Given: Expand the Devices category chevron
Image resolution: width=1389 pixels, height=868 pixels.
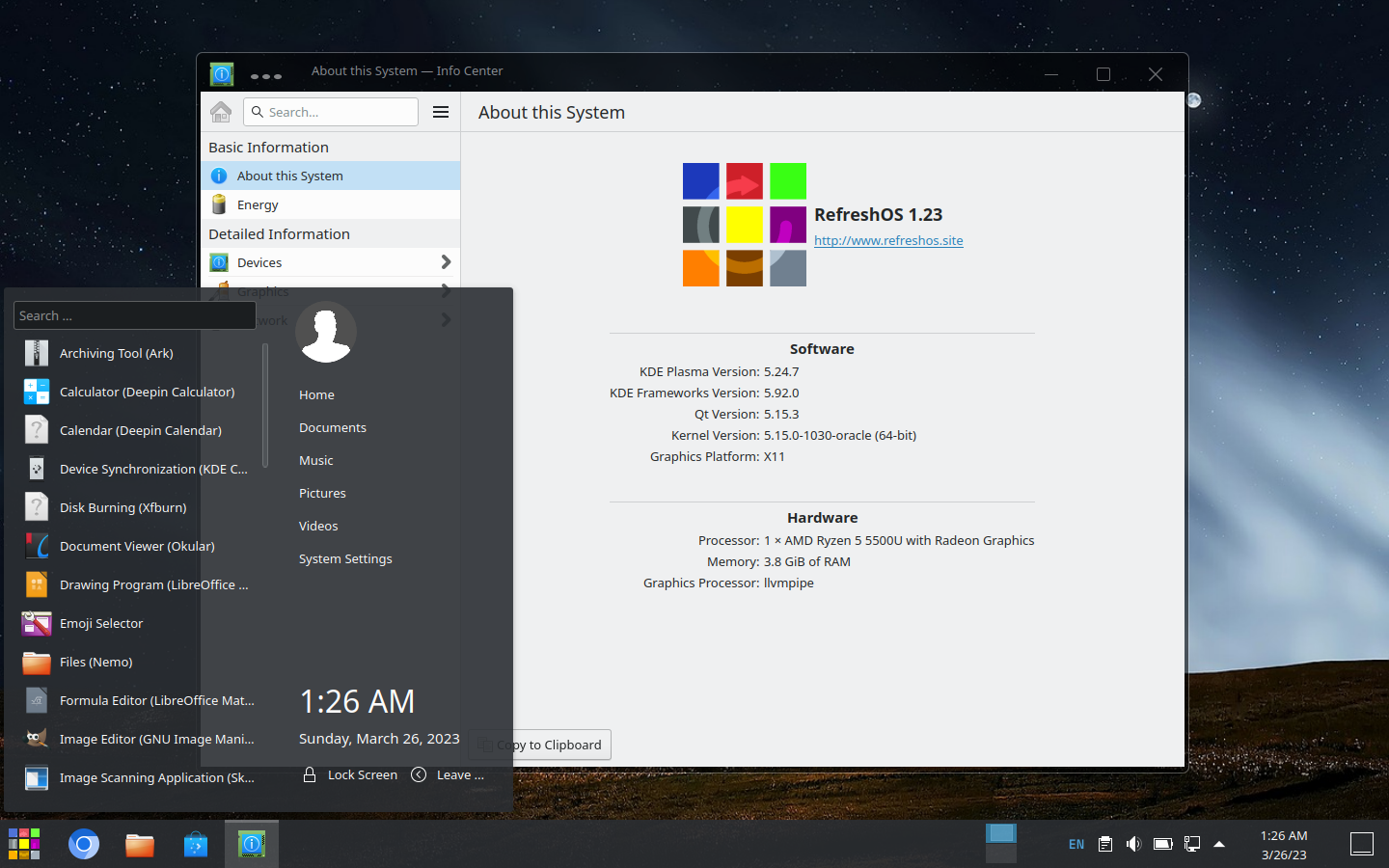Looking at the screenshot, I should (446, 262).
